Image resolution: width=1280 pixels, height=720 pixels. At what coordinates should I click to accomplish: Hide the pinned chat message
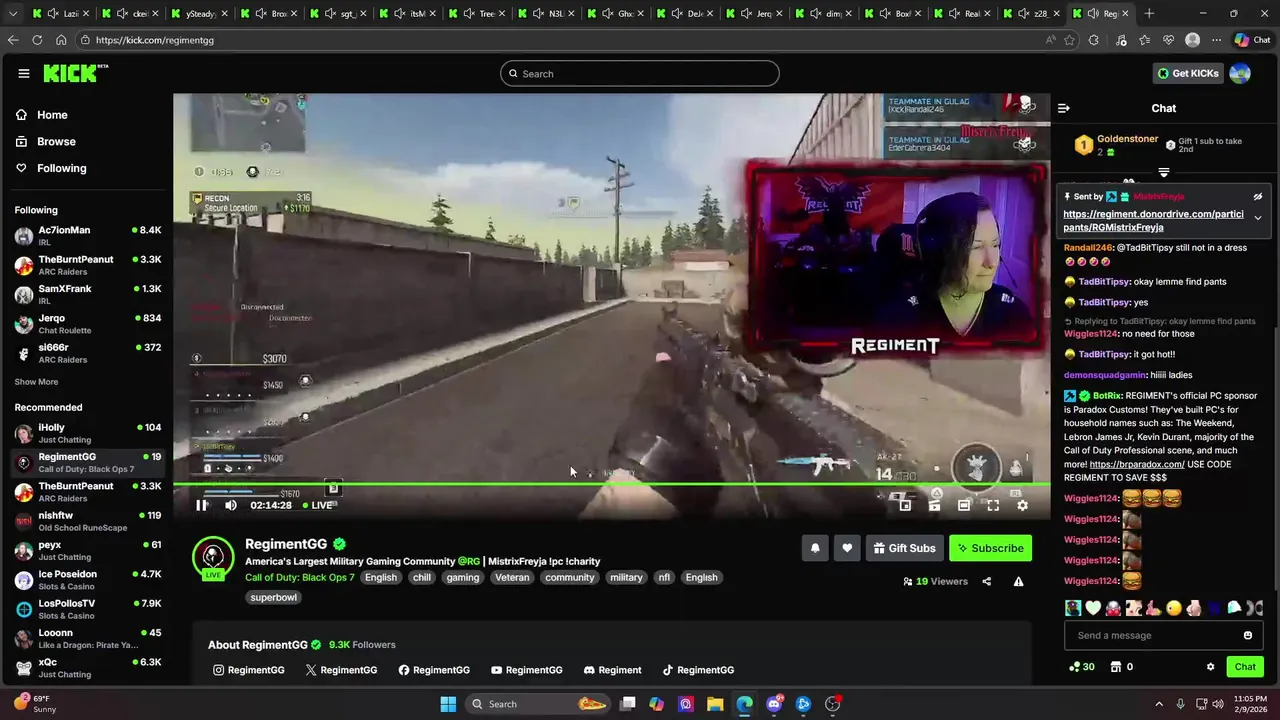point(1258,197)
